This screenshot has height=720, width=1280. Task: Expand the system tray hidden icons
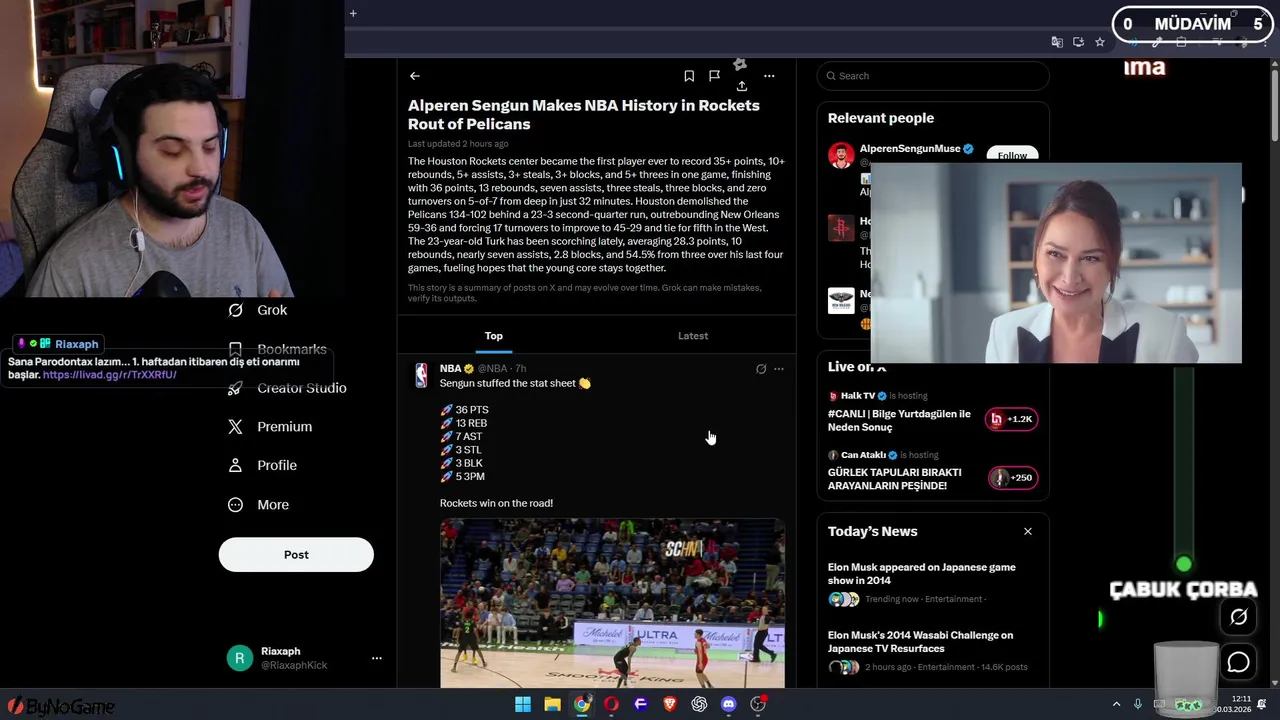pos(1116,704)
